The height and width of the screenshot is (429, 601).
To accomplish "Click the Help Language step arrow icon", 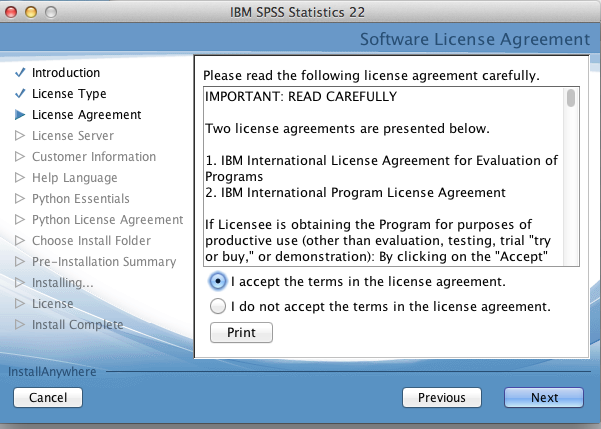I will (x=20, y=178).
